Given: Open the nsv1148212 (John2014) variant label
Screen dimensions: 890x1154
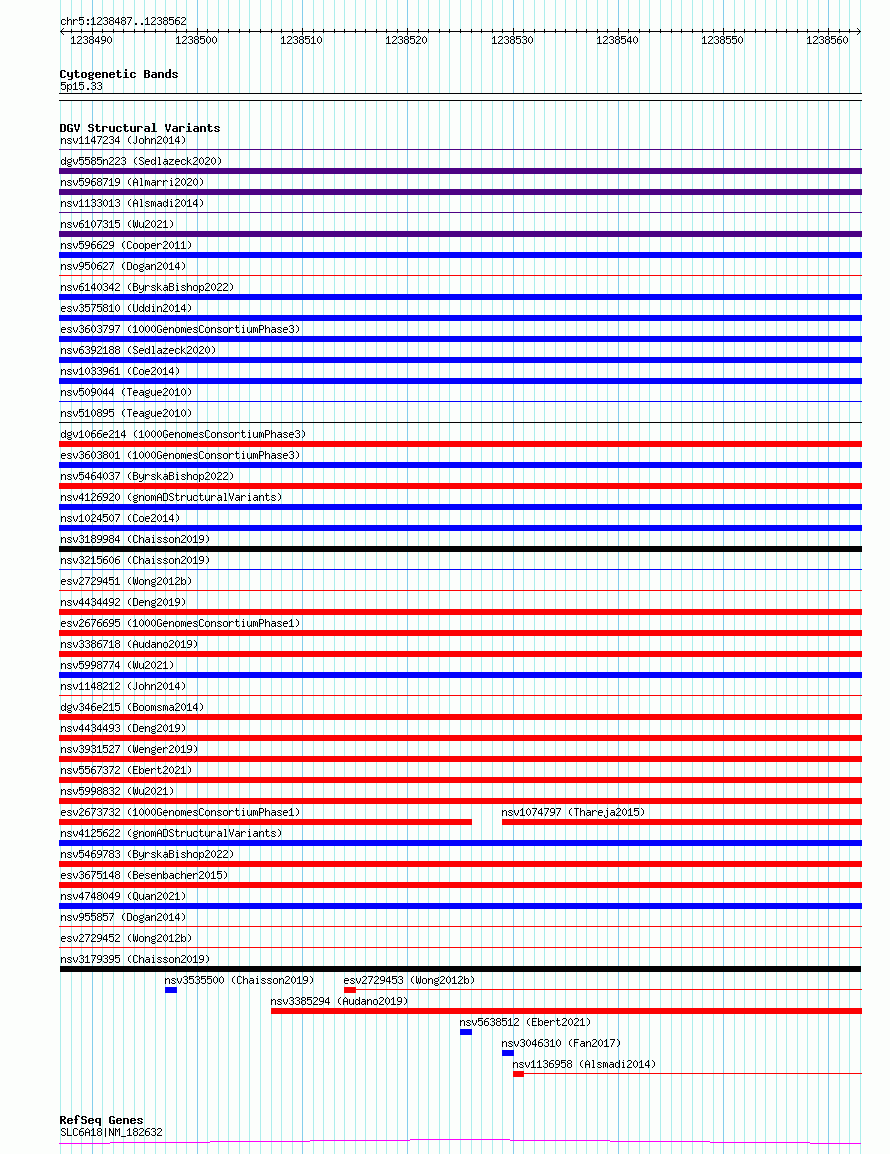Looking at the screenshot, I should [x=123, y=686].
